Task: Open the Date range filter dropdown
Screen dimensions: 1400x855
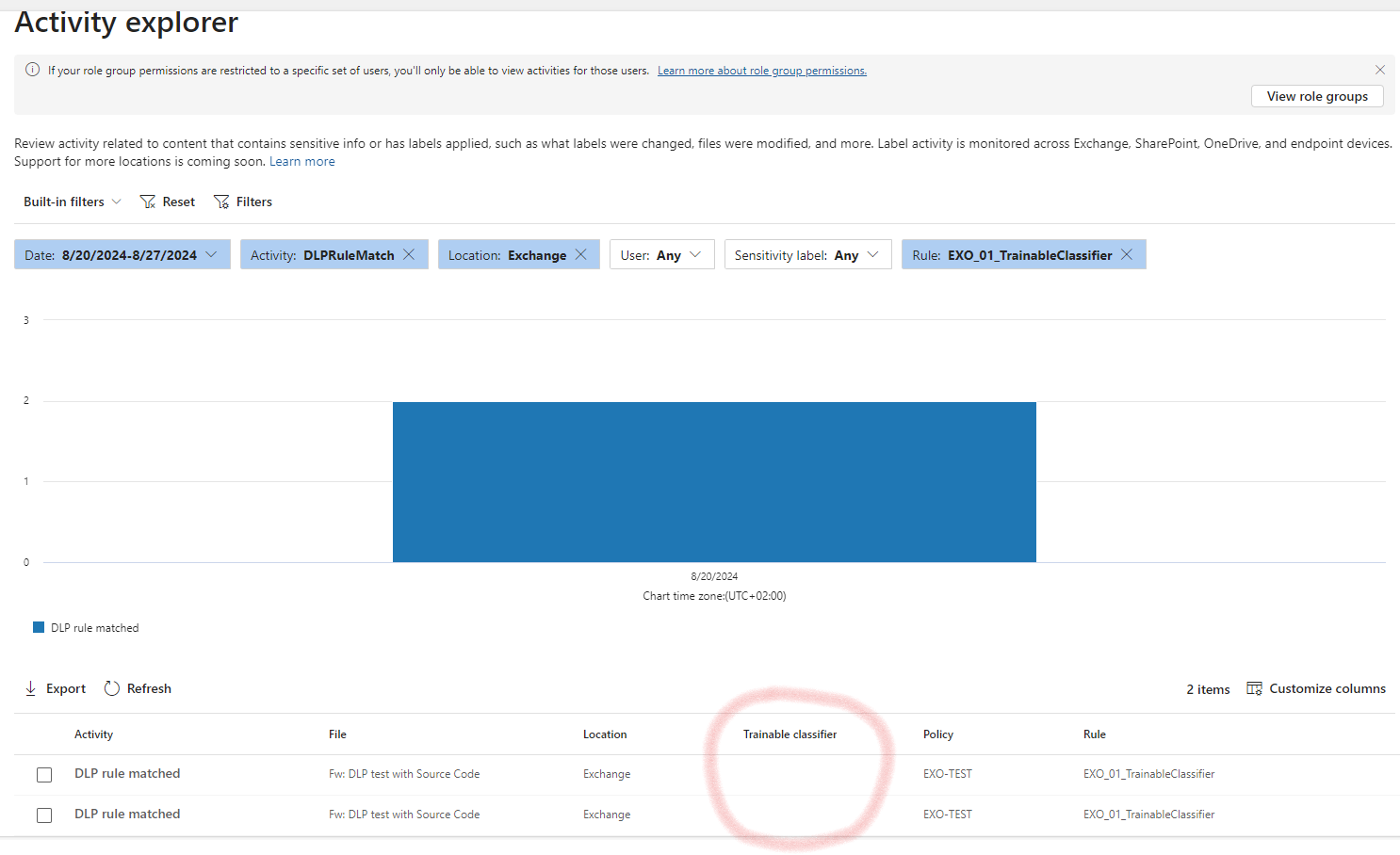Action: pyautogui.click(x=211, y=253)
